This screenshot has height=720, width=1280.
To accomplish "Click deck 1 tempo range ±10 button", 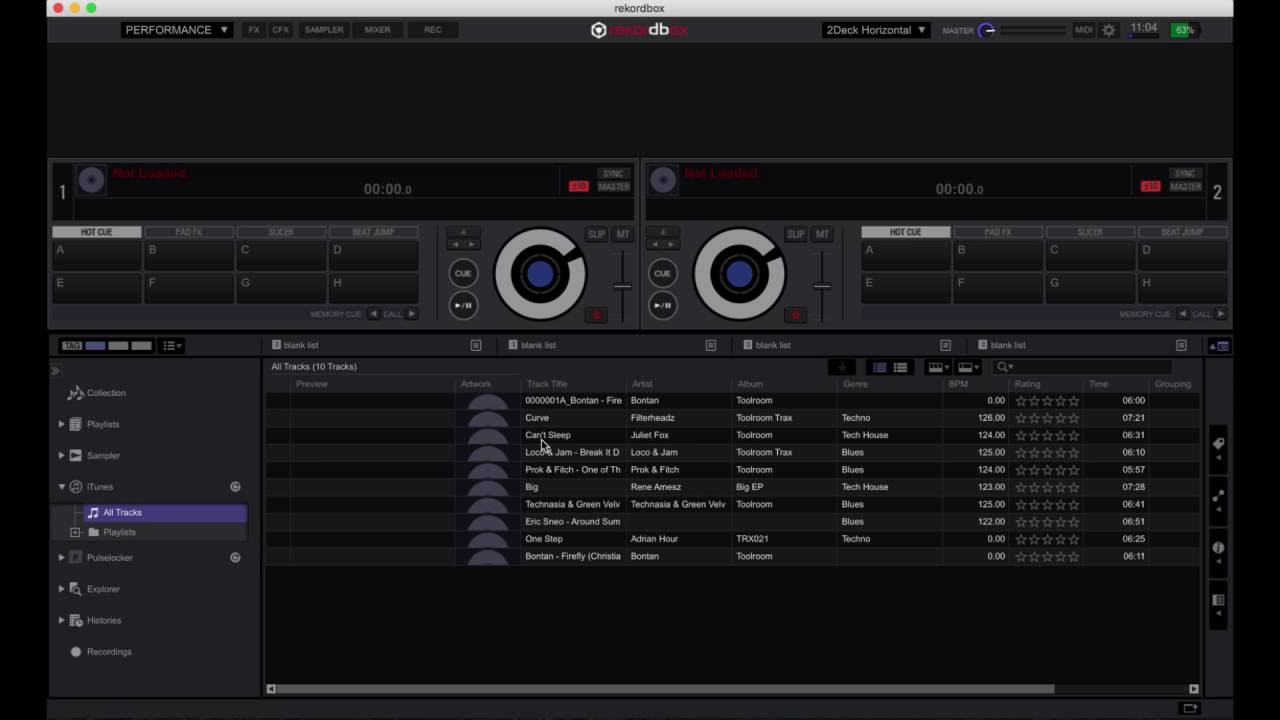I will click(578, 186).
